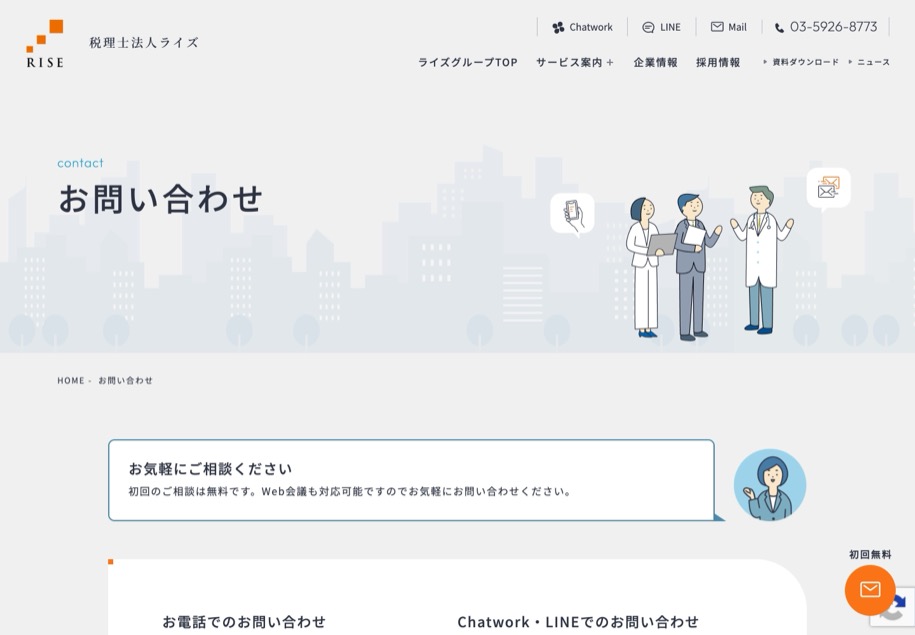This screenshot has height=635, width=915.
Task: Click the smartphone speech bubble illustration
Action: [x=572, y=214]
